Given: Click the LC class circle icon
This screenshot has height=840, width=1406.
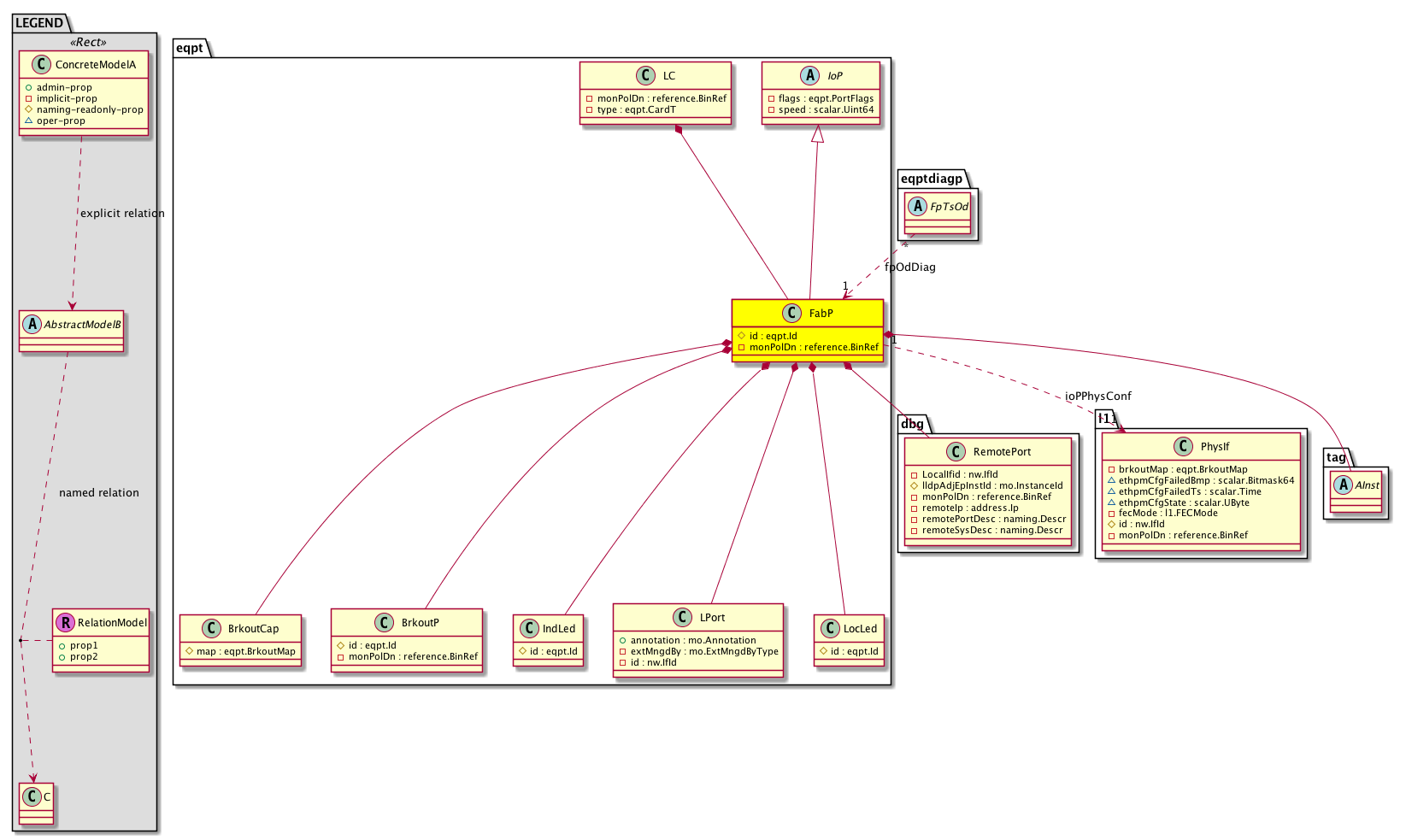Looking at the screenshot, I should pos(646,76).
